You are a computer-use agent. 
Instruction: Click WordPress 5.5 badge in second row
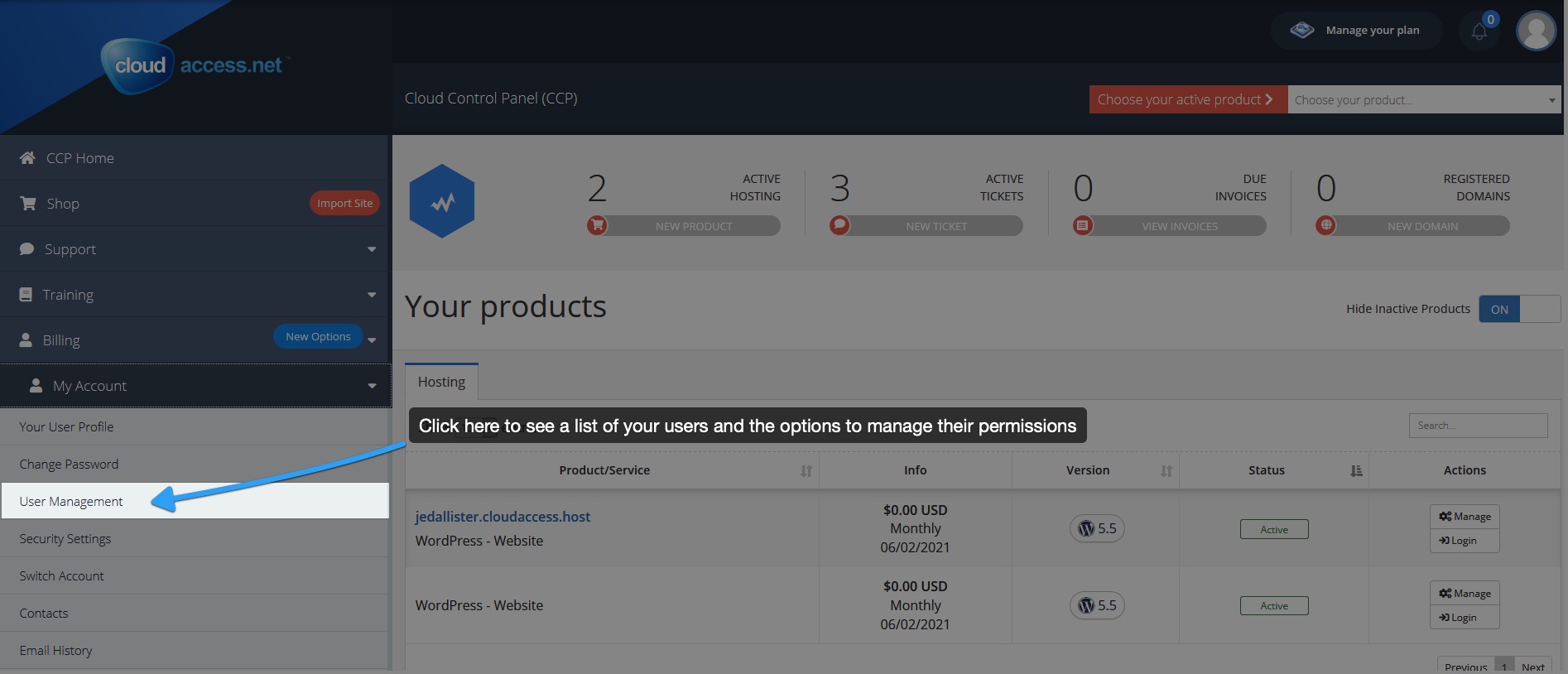point(1097,605)
